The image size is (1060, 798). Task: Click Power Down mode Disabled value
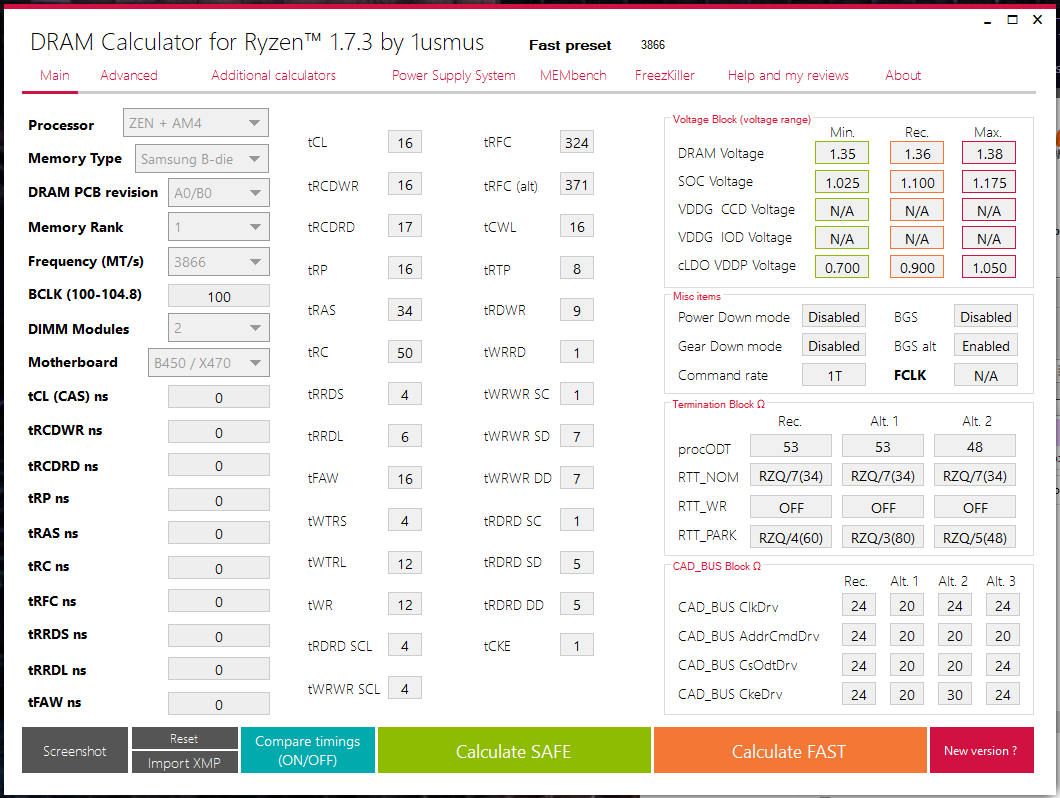tap(834, 316)
